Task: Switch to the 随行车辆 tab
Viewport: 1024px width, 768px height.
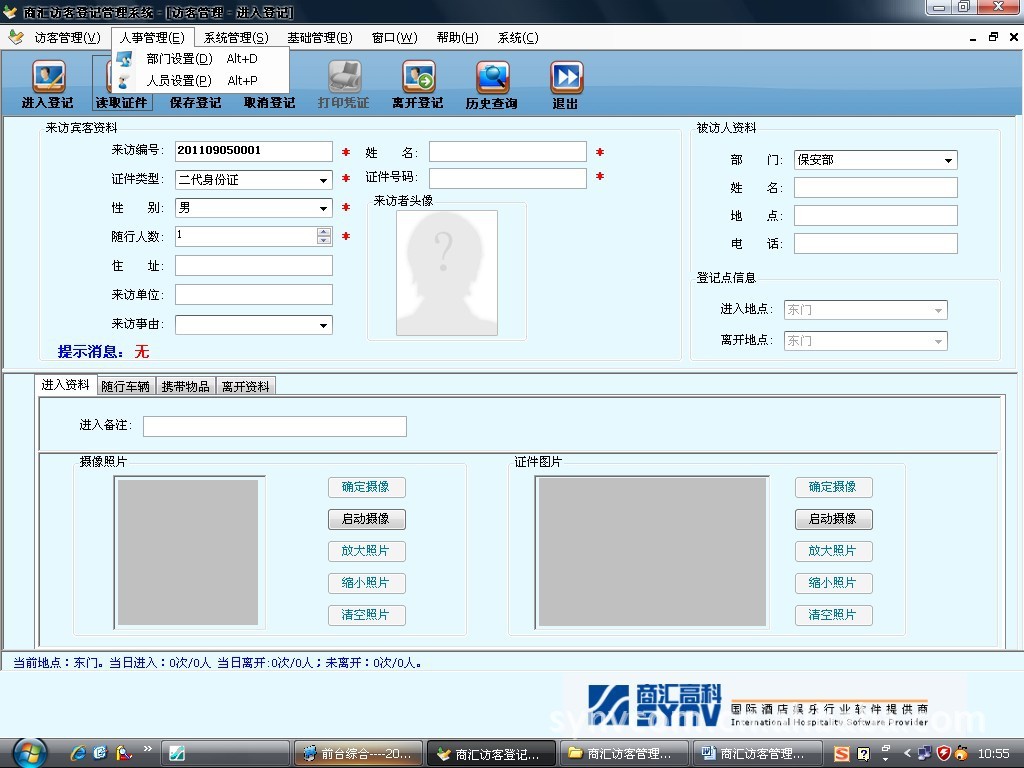Action: pyautogui.click(x=125, y=386)
